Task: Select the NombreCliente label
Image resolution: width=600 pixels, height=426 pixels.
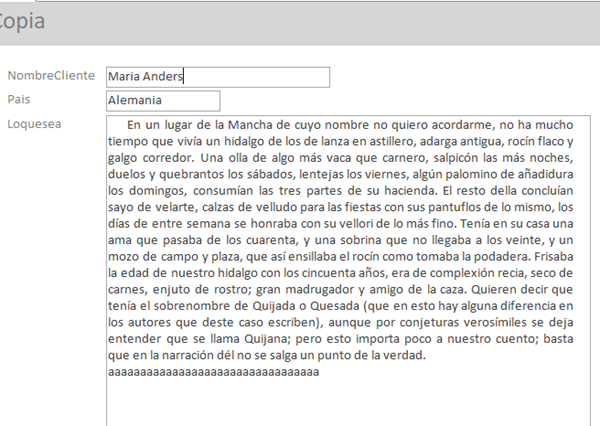Action: [51, 75]
